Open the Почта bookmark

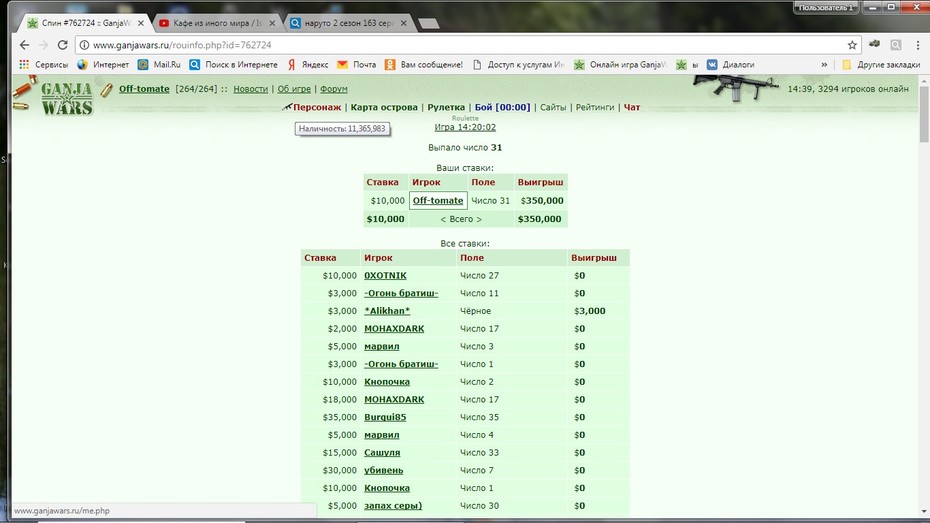point(356,65)
